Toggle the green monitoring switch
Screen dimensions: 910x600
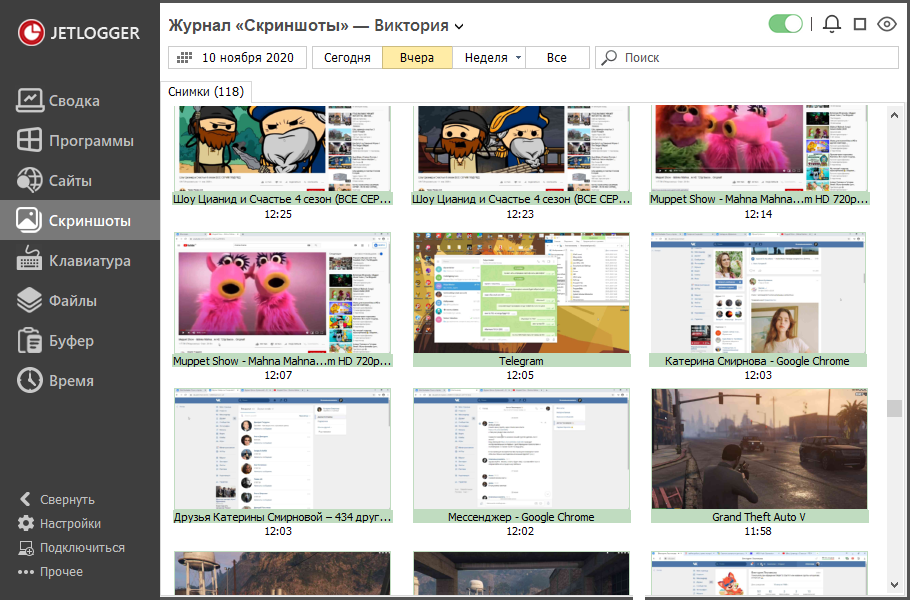click(x=785, y=25)
